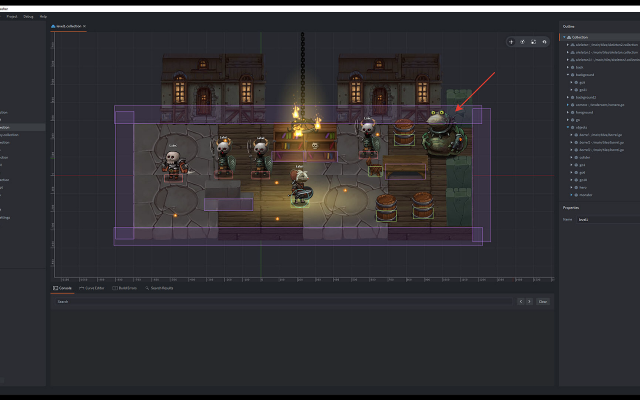Image resolution: width=640 pixels, height=400 pixels.
Task: Select the 'go' row in the Outline
Action: (x=600, y=120)
